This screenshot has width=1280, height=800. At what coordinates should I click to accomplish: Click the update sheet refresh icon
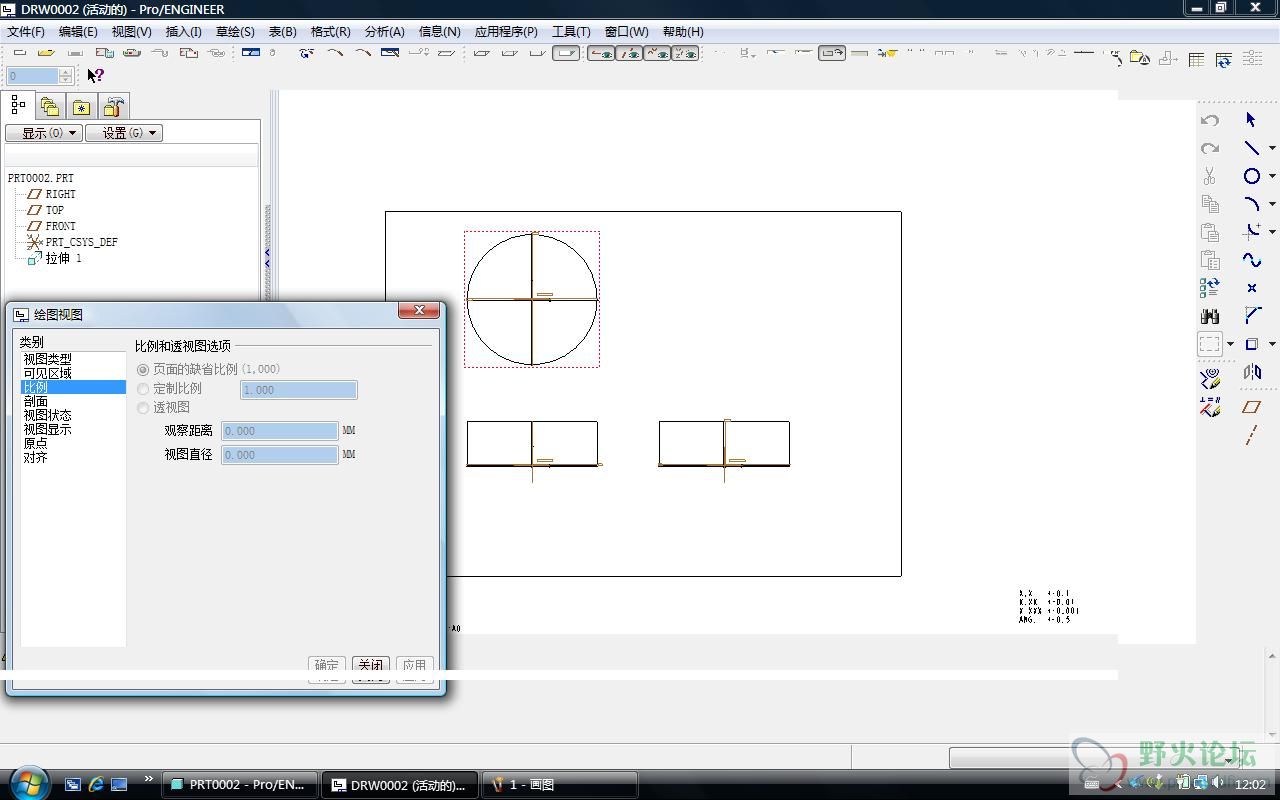click(1224, 60)
